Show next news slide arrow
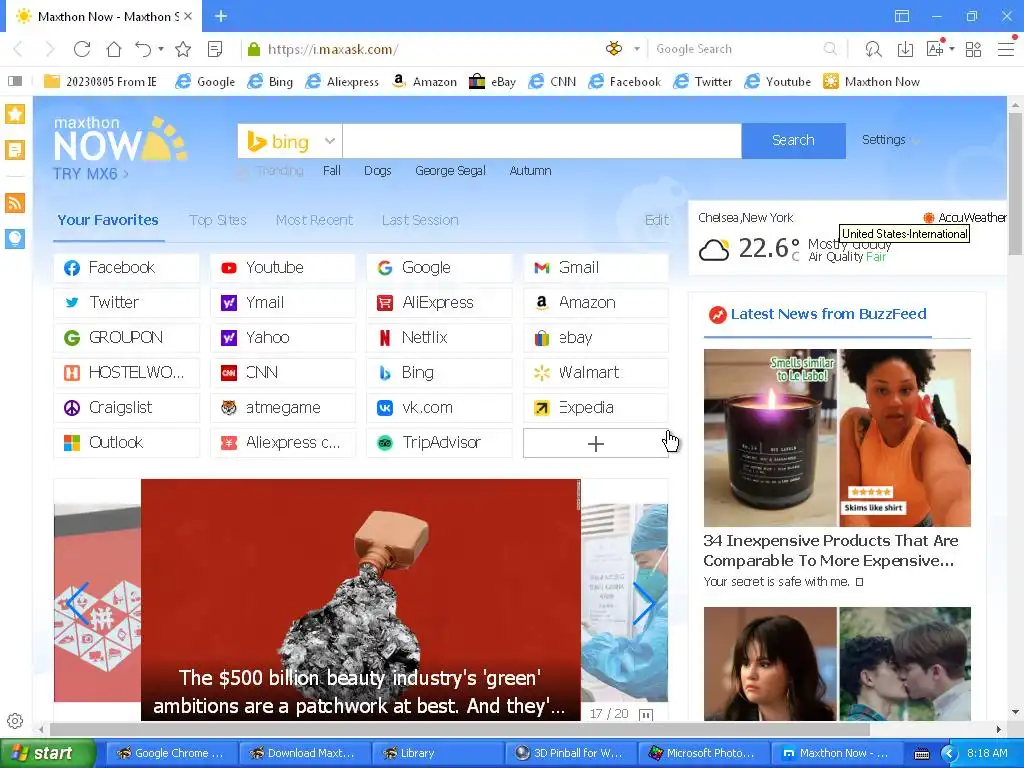Viewport: 1024px width, 768px height. click(x=643, y=603)
